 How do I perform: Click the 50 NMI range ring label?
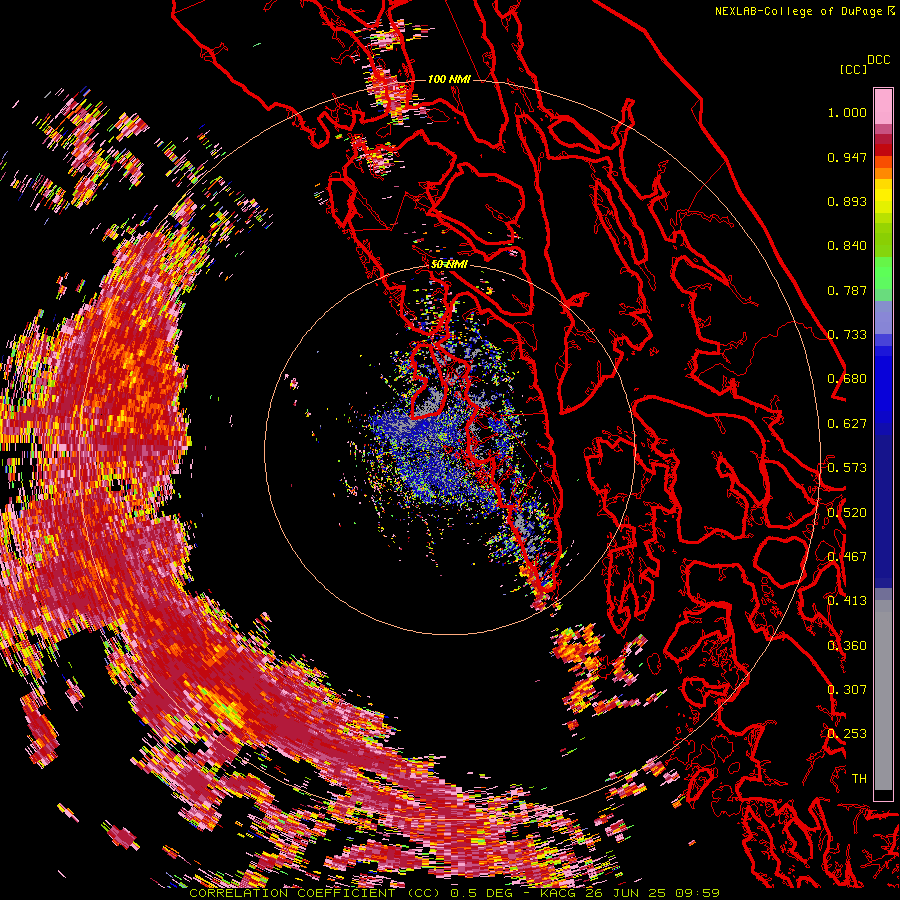click(449, 265)
